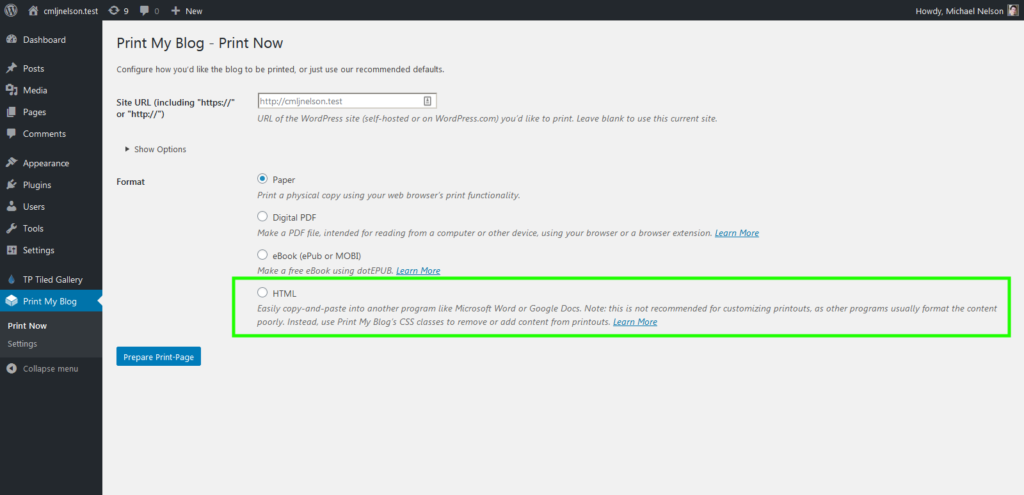The width and height of the screenshot is (1024, 495).
Task: Click the Michael Nelson avatar
Action: point(1012,10)
